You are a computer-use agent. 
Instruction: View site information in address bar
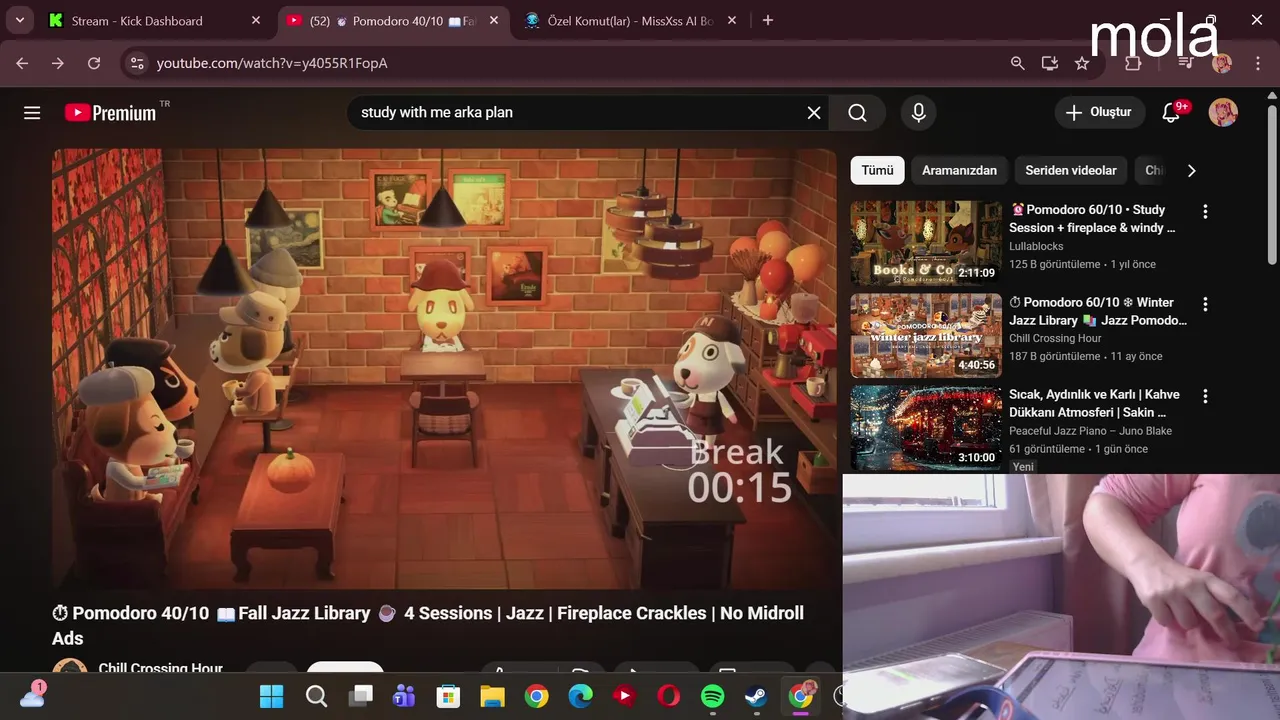pos(138,63)
